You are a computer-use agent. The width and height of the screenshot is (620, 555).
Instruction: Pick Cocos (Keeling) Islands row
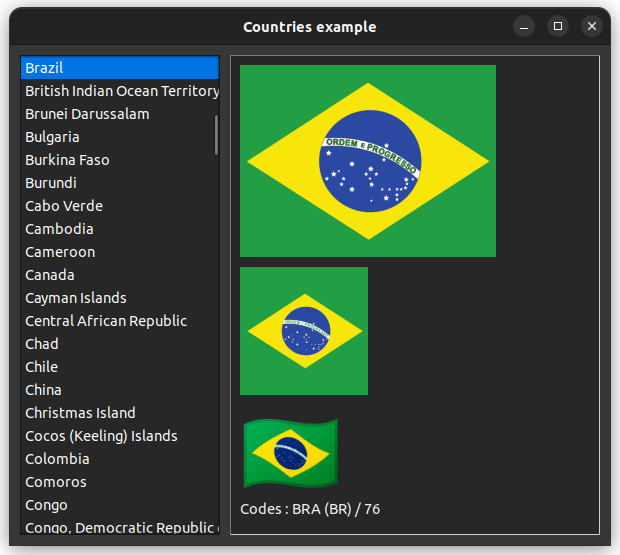pyautogui.click(x=120, y=436)
